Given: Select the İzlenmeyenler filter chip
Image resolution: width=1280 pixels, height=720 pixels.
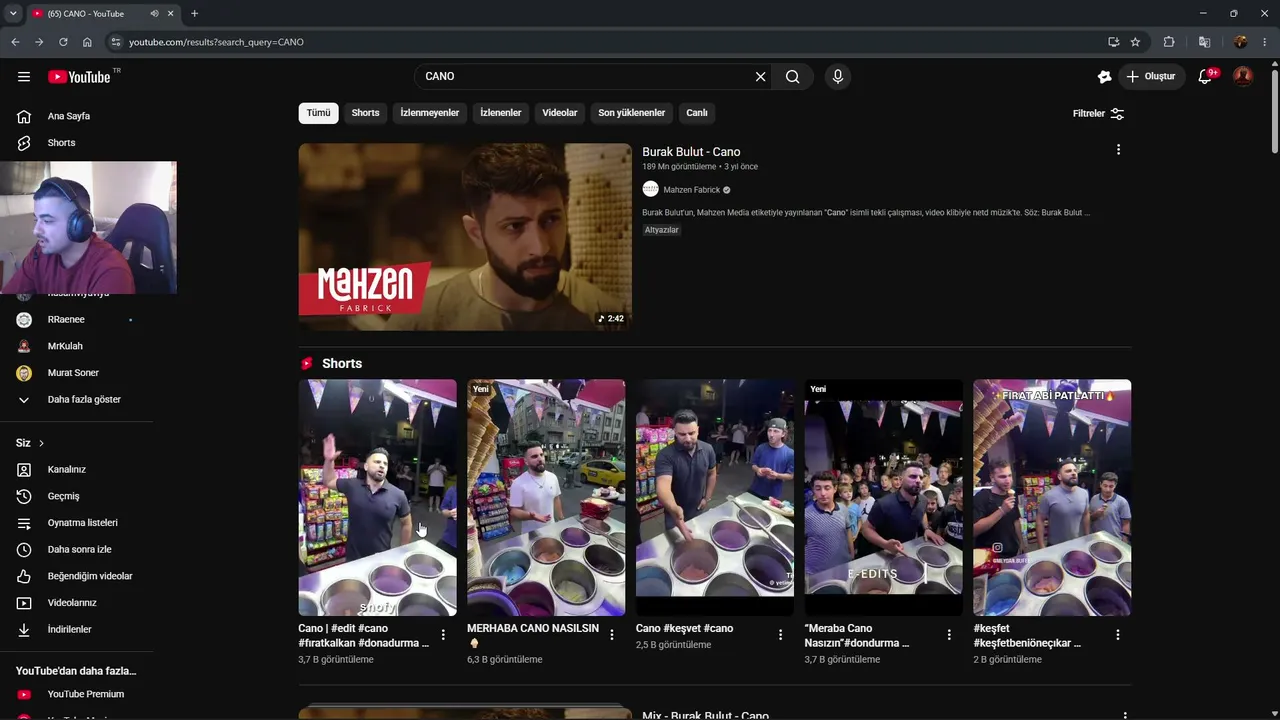Looking at the screenshot, I should [430, 113].
